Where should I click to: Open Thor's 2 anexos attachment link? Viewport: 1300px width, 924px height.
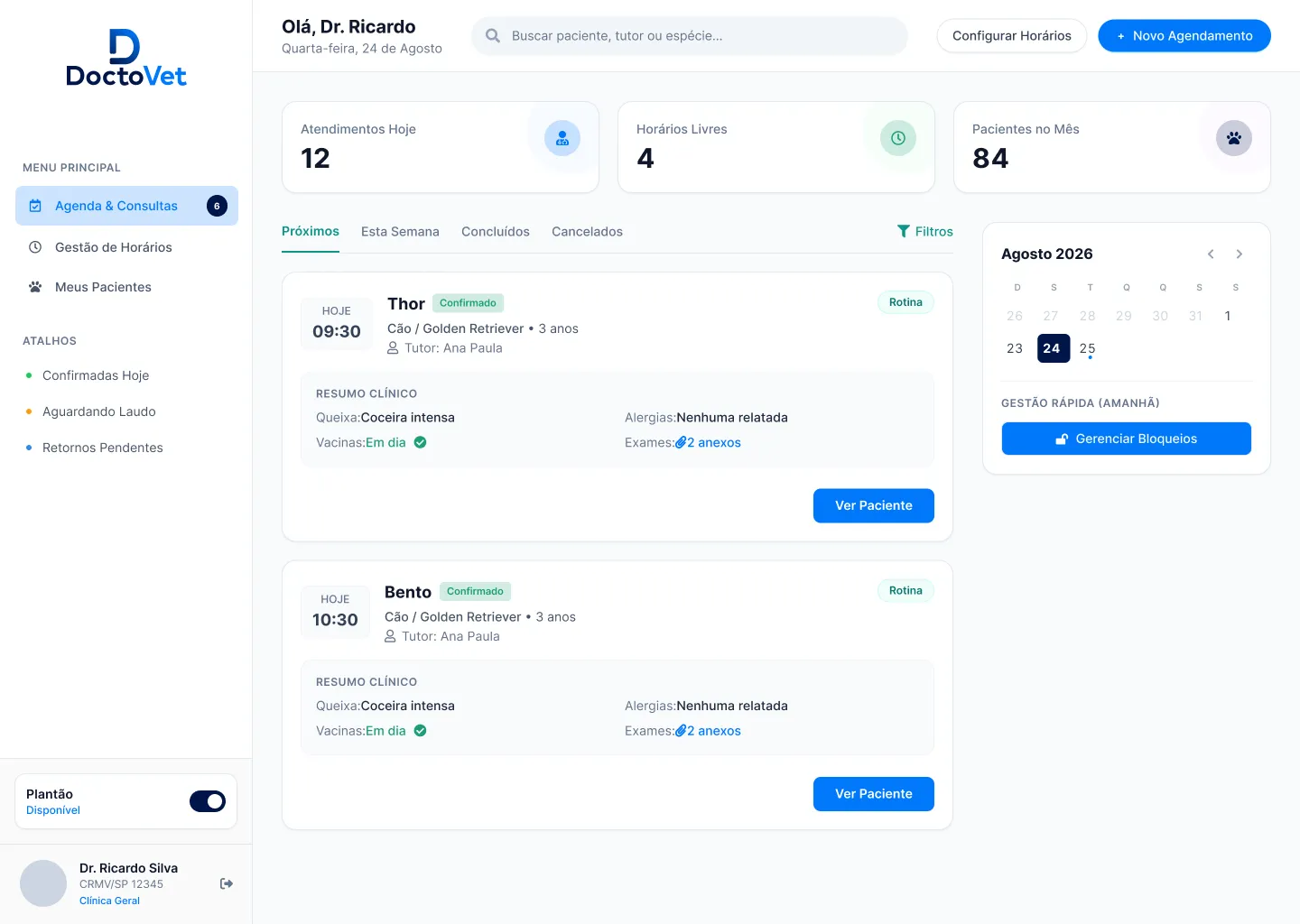[x=709, y=443]
